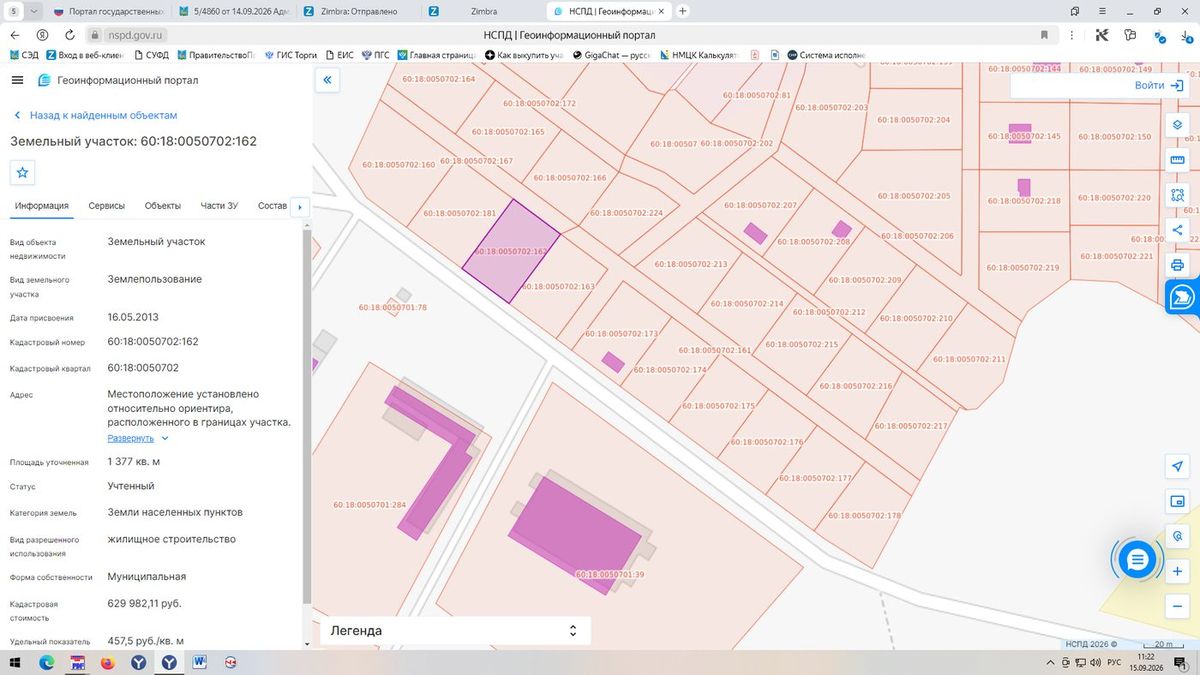
Task: Collapse the left information panel
Action: pyautogui.click(x=327, y=80)
